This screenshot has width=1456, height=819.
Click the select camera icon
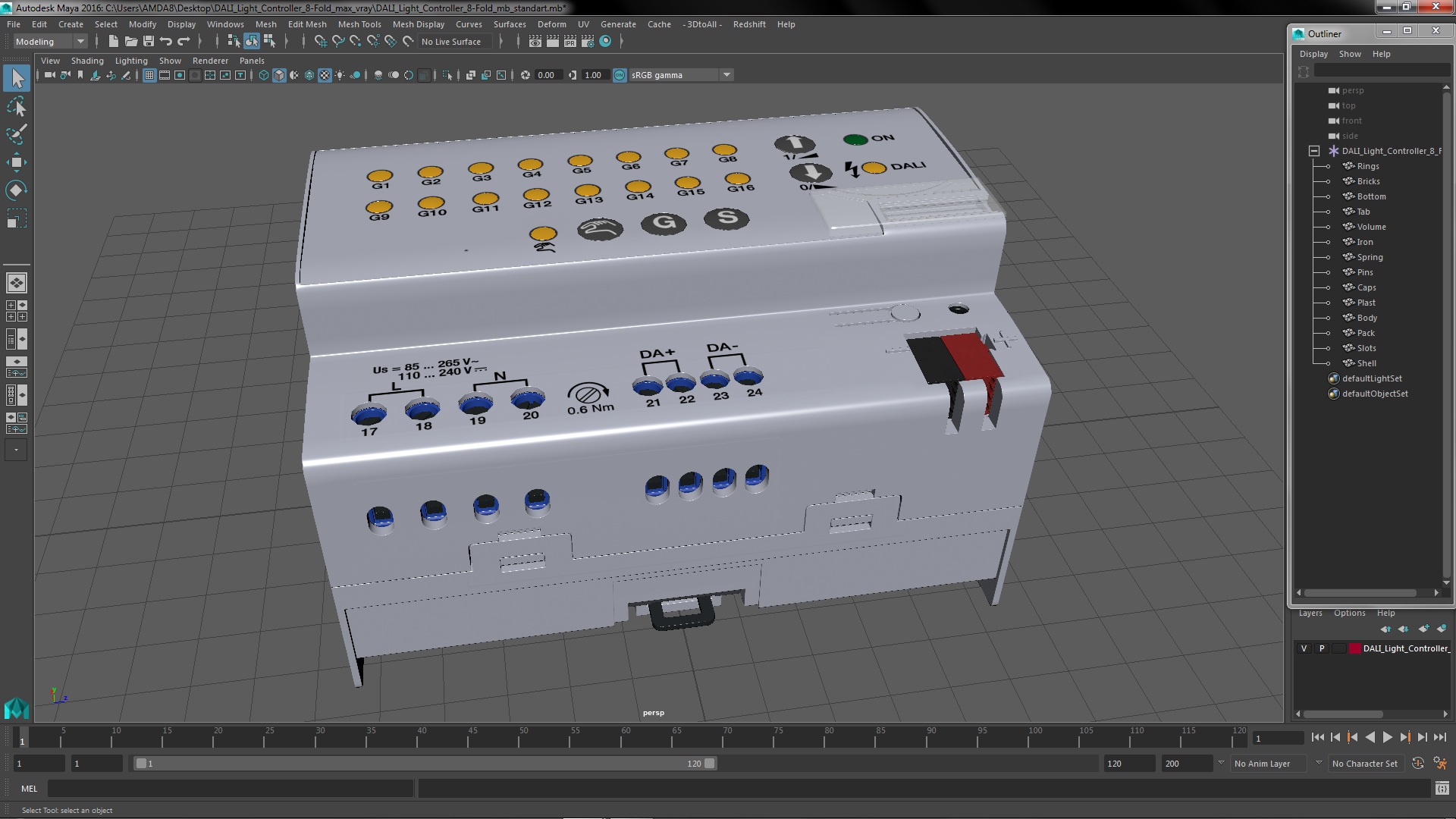[x=49, y=75]
